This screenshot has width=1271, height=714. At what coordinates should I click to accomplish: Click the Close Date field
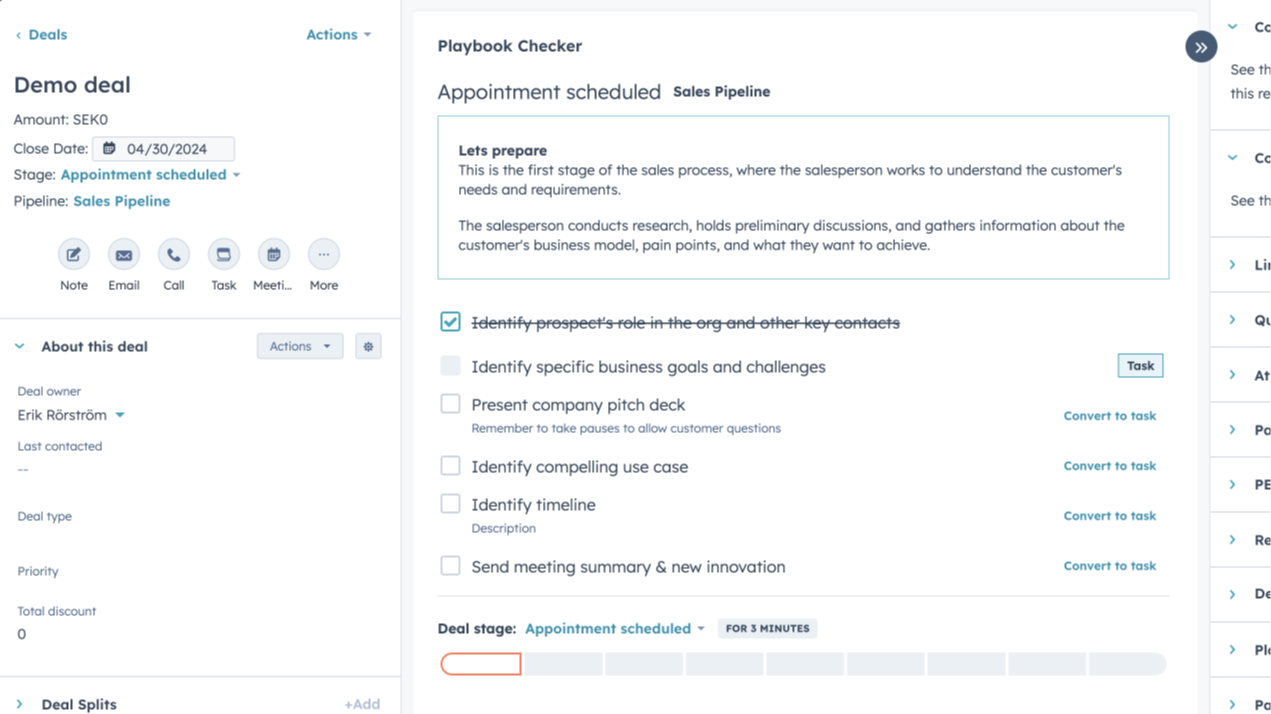(x=164, y=149)
